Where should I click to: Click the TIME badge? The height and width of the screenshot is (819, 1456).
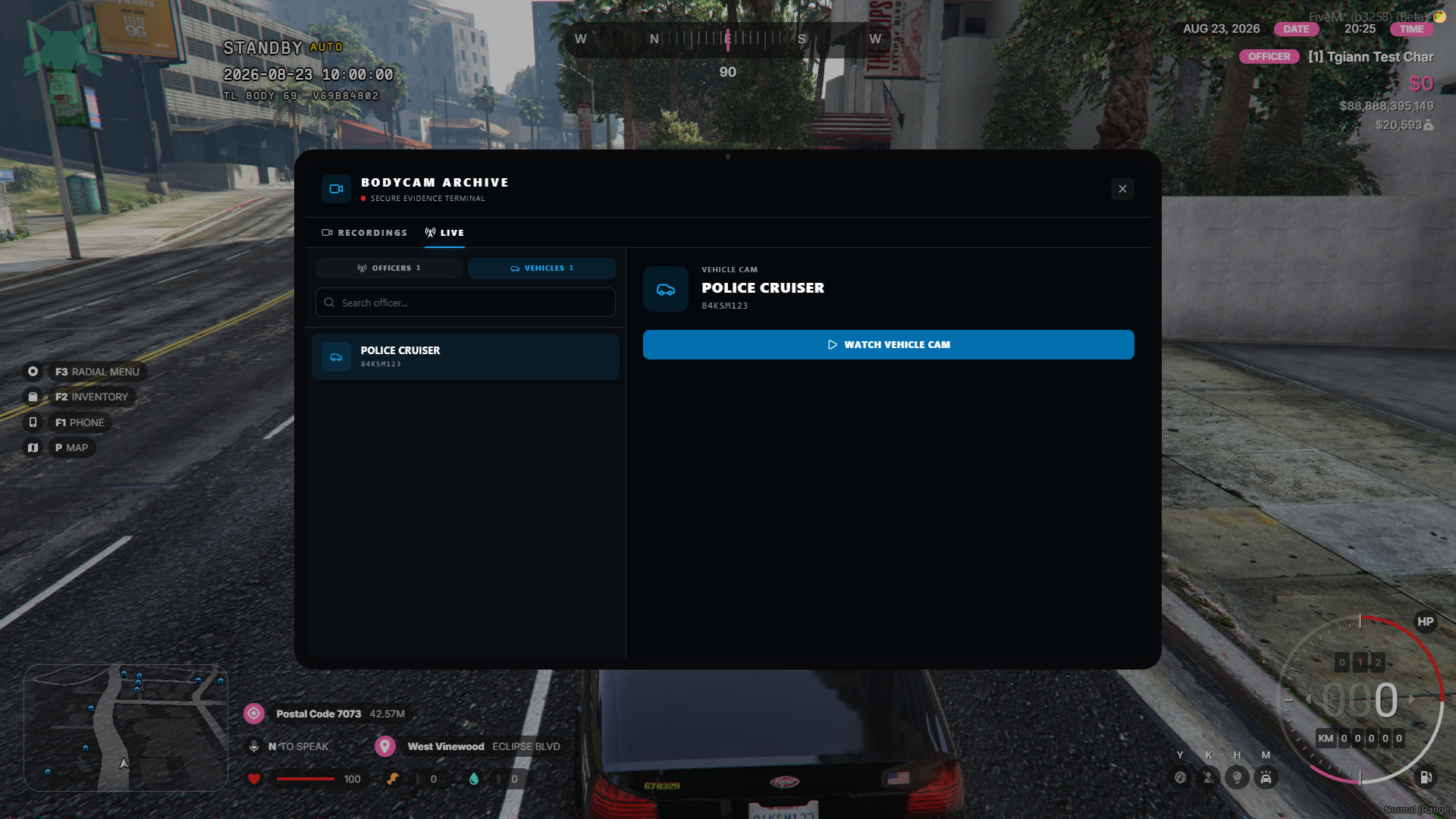[1411, 29]
